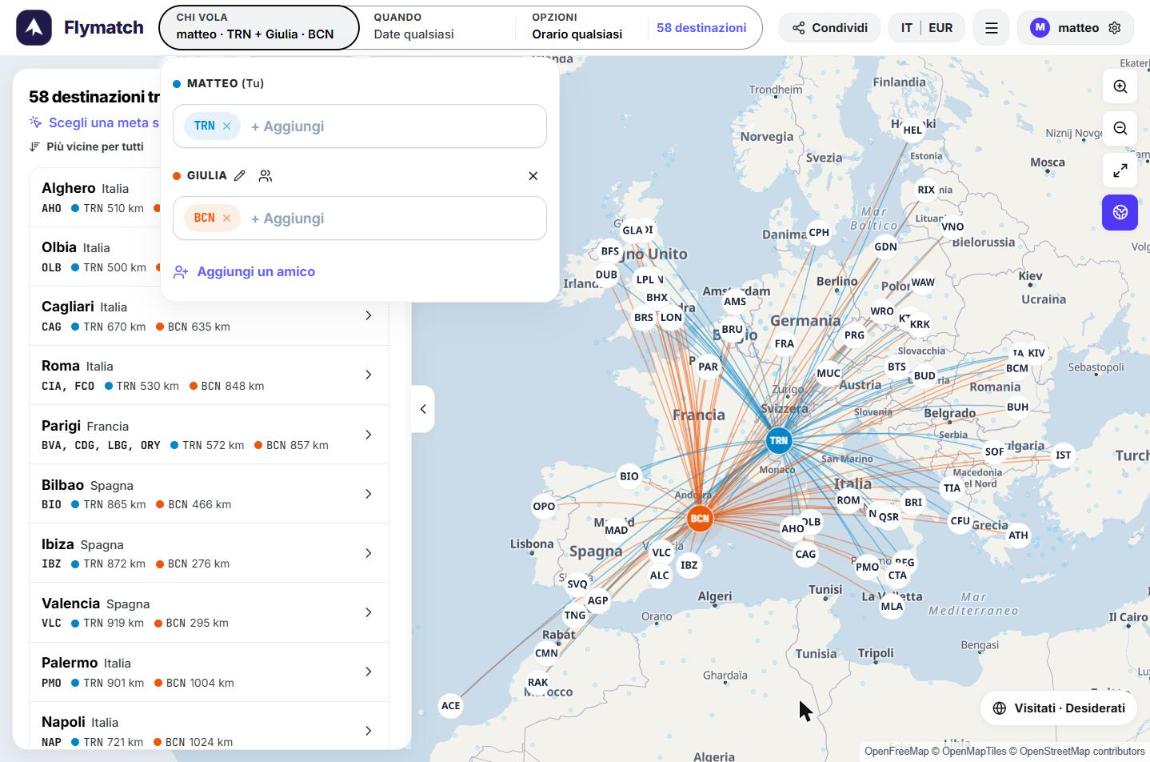Image resolution: width=1150 pixels, height=762 pixels.
Task: Edit Giulia's name with pencil icon
Action: pyautogui.click(x=239, y=175)
